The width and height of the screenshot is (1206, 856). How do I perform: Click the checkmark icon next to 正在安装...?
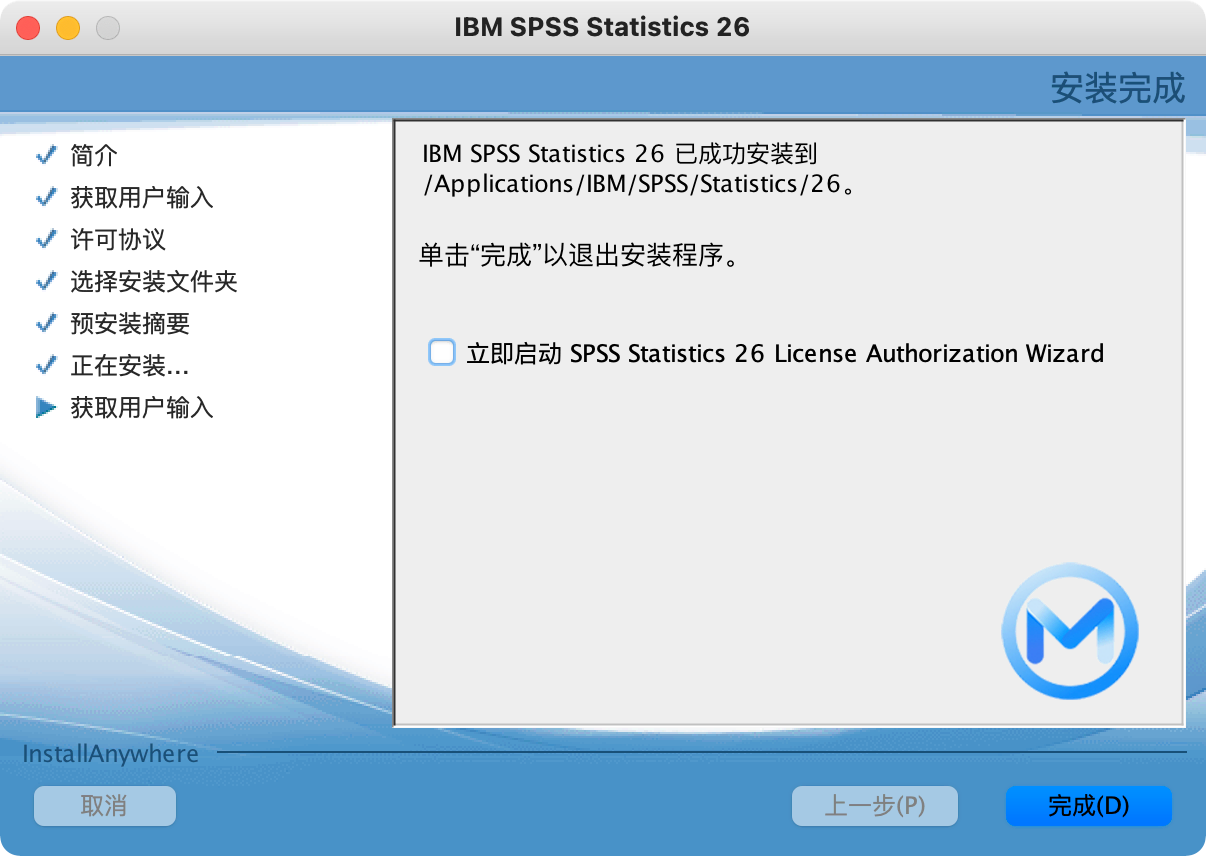46,365
